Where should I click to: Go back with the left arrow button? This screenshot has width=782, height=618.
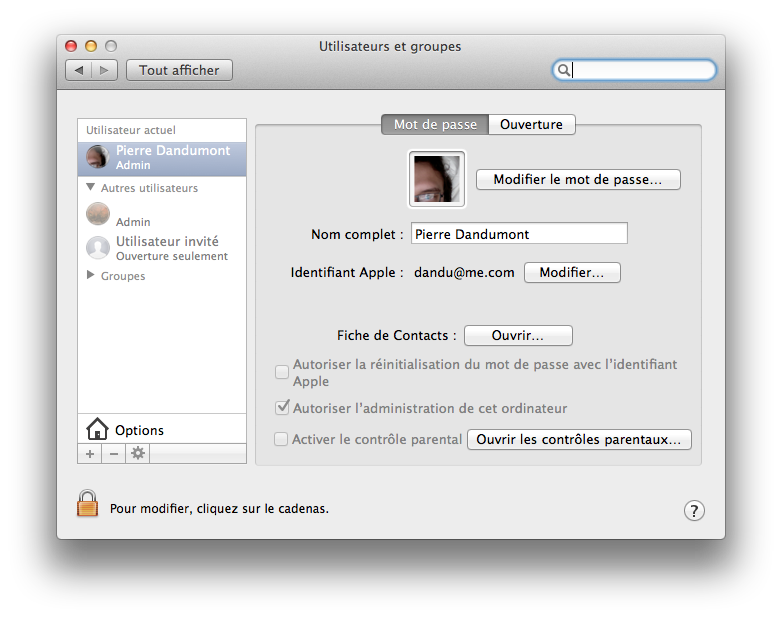(x=79, y=70)
